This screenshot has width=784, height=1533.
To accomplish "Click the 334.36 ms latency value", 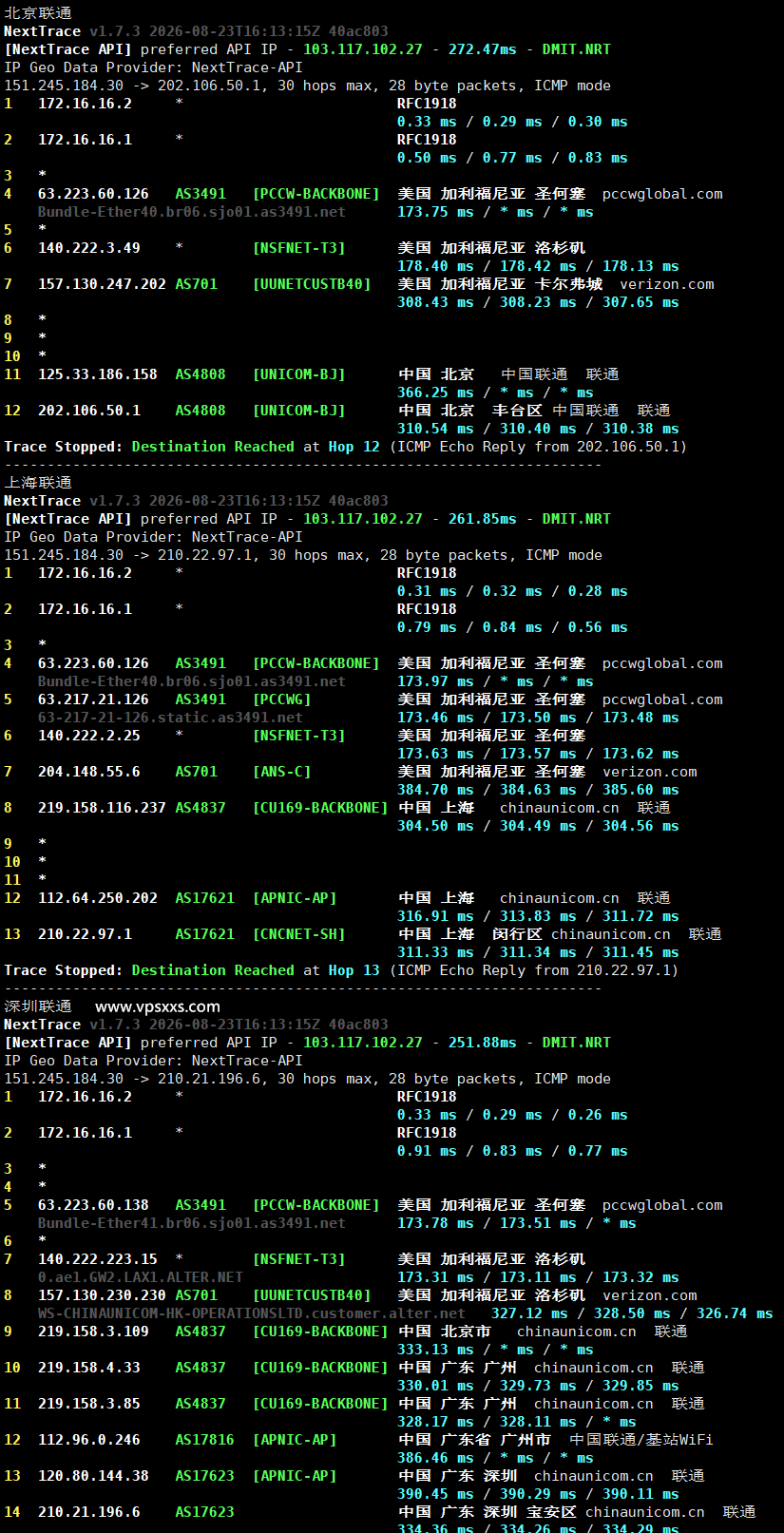I will tap(435, 1528).
